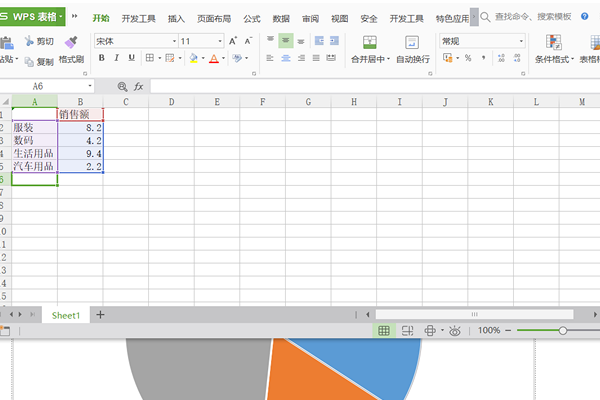Image resolution: width=600 pixels, height=400 pixels.
Task: Click the clear formatting eraser icon
Action: [x=237, y=58]
